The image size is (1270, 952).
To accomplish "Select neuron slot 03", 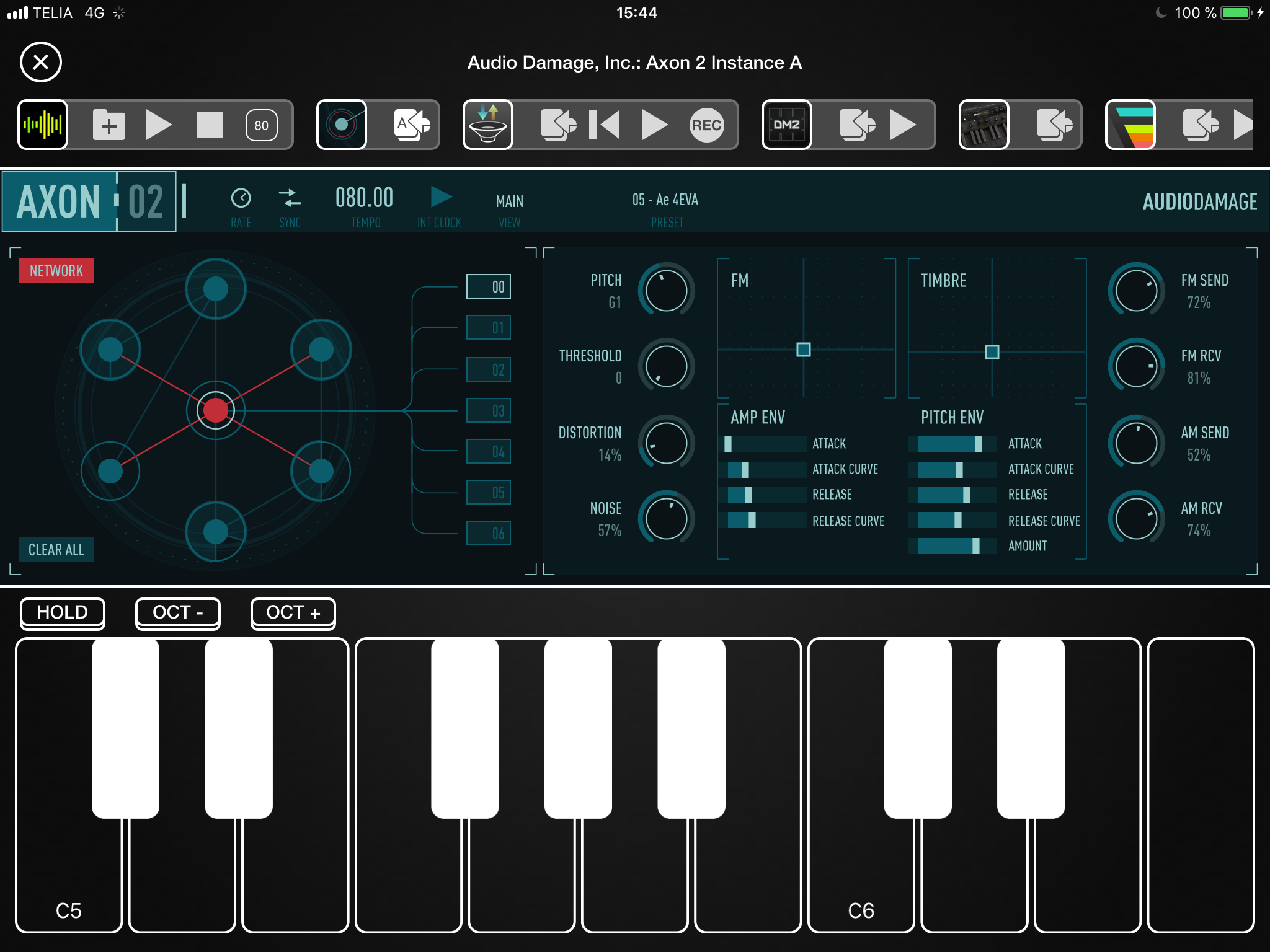I will coord(489,411).
